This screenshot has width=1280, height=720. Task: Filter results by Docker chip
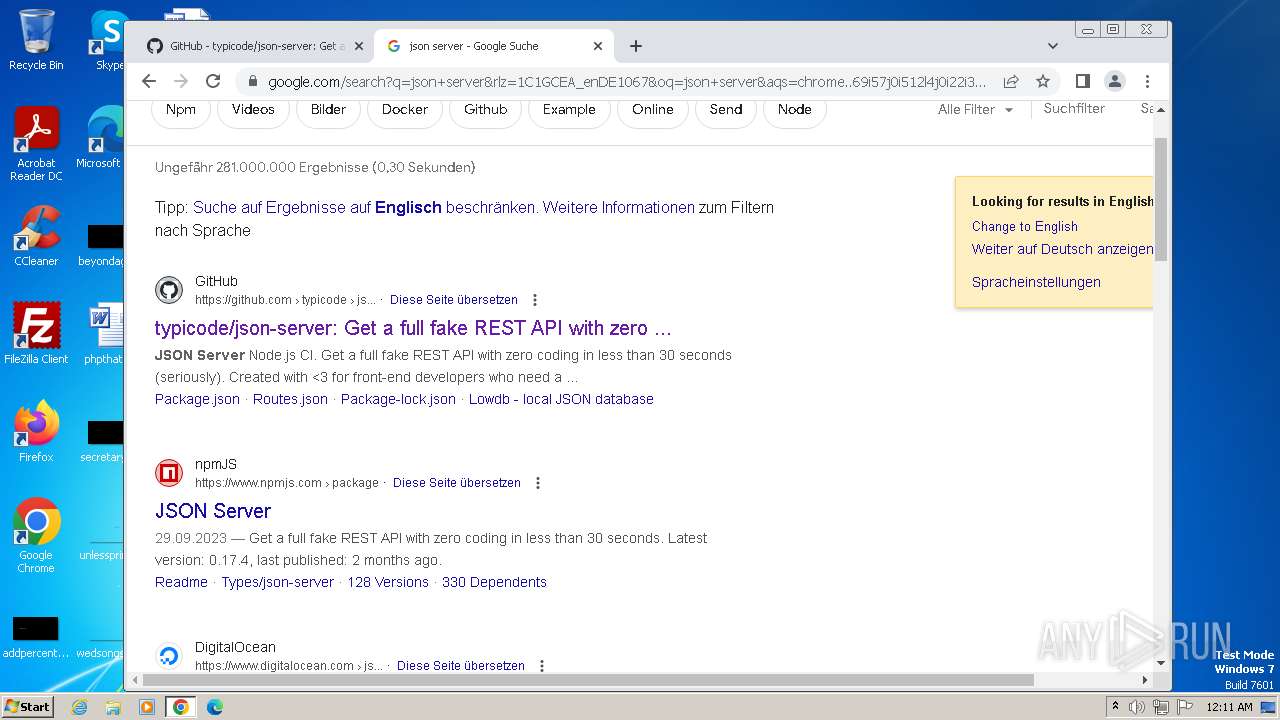click(x=405, y=110)
